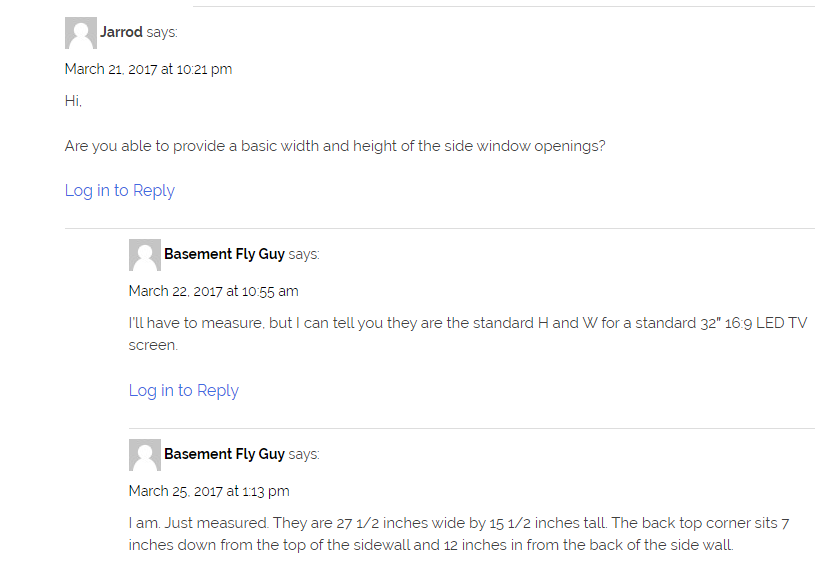The width and height of the screenshot is (816, 582).
Task: Click the "Hi," line in Jarrod's comment
Action: [x=73, y=101]
